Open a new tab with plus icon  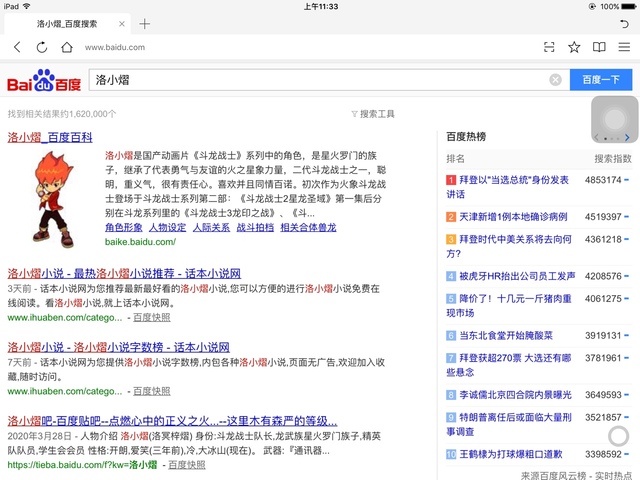[144, 23]
